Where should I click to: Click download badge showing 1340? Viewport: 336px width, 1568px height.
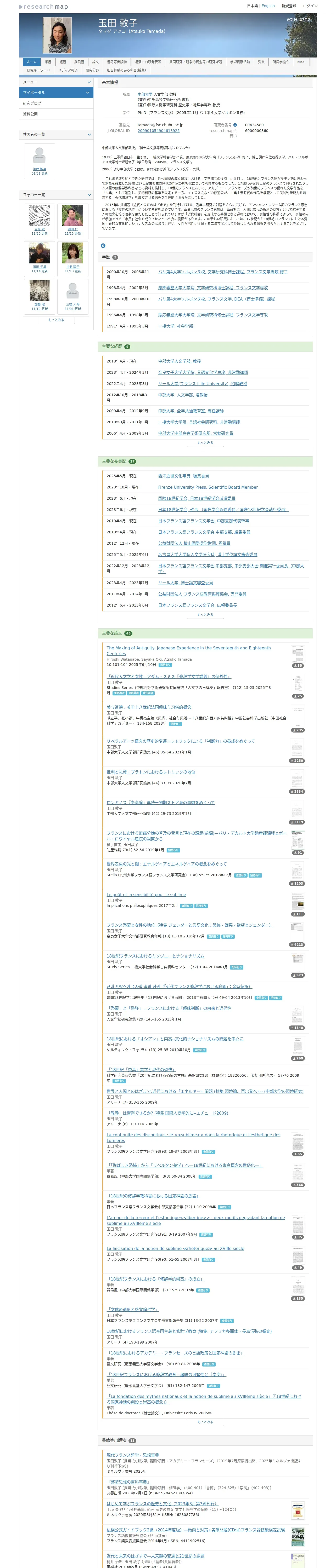pyautogui.click(x=297, y=1028)
